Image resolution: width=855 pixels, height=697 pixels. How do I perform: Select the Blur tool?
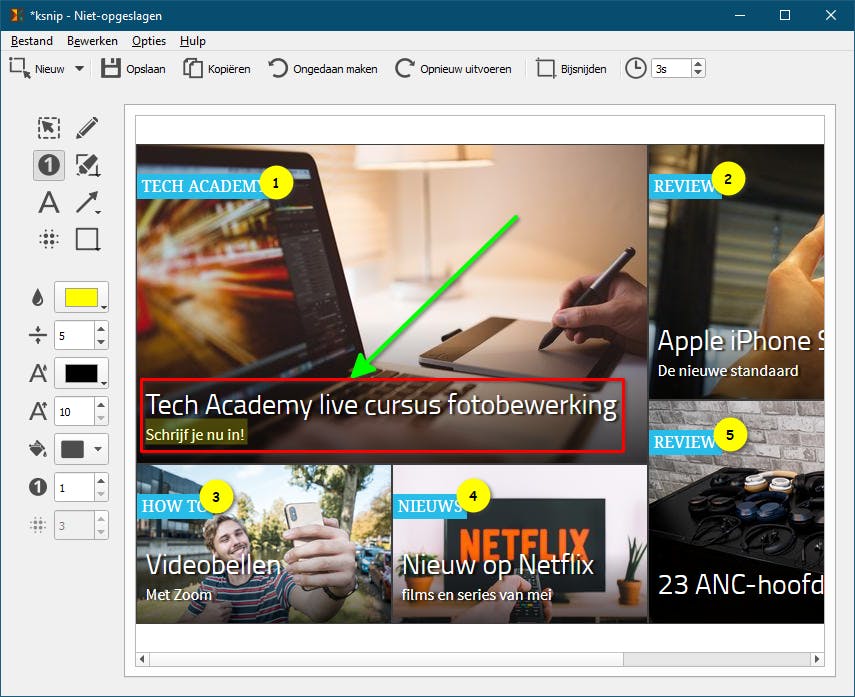pyautogui.click(x=49, y=239)
